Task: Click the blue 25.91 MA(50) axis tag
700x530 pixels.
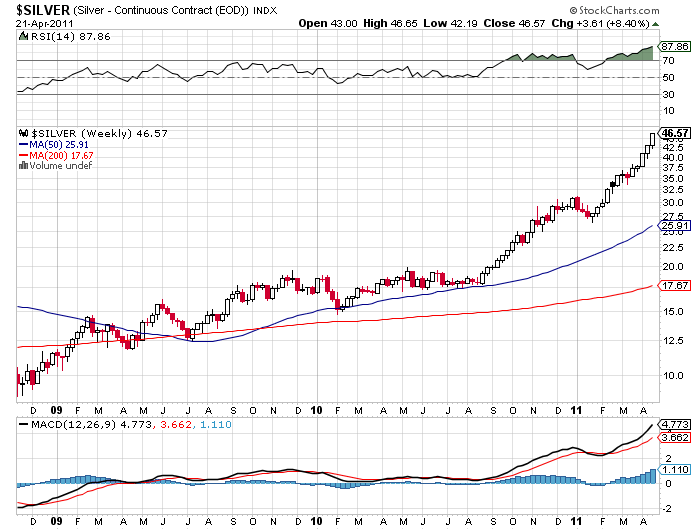Action: [x=675, y=225]
